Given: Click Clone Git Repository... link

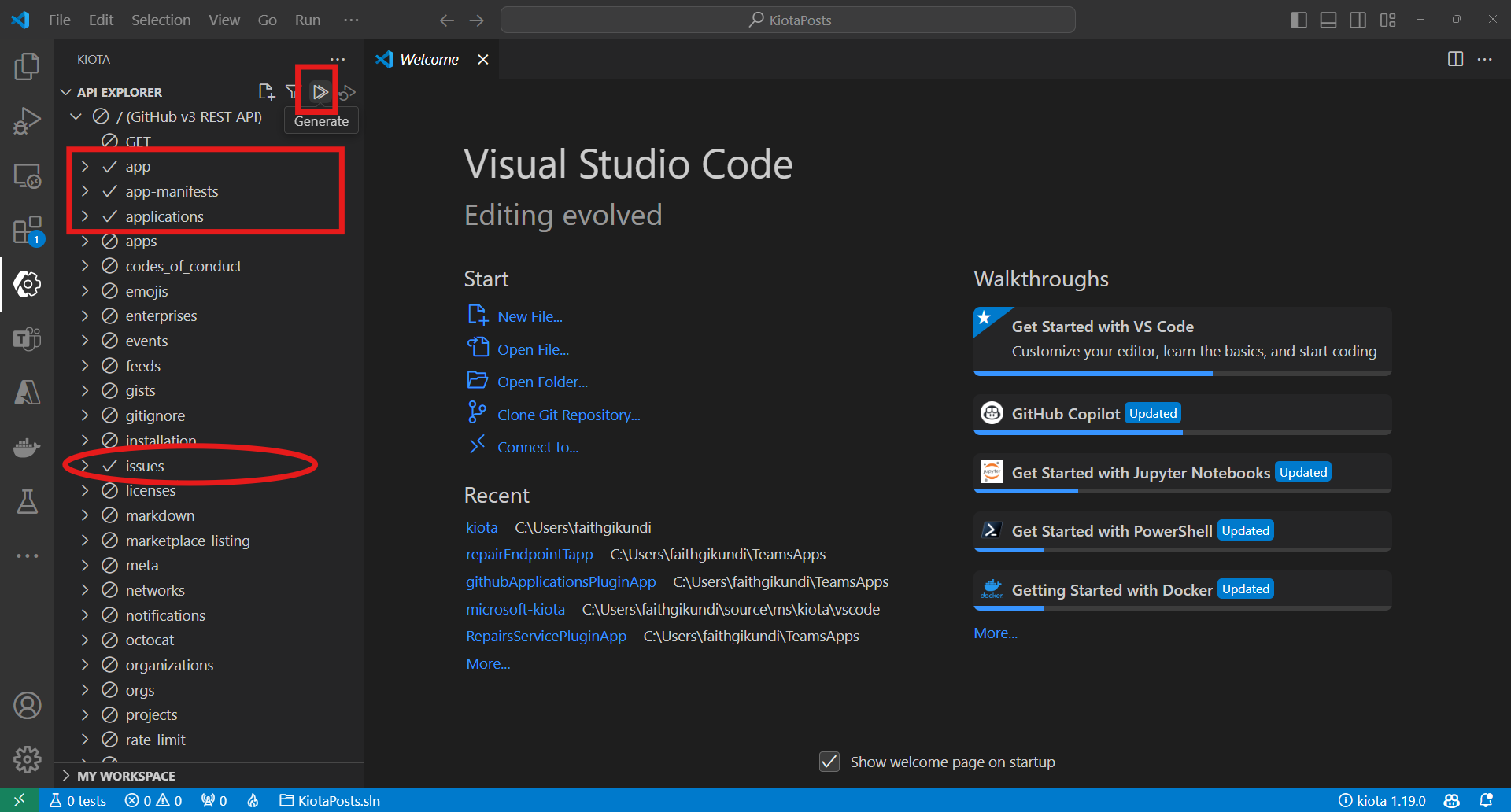Looking at the screenshot, I should click(x=568, y=415).
